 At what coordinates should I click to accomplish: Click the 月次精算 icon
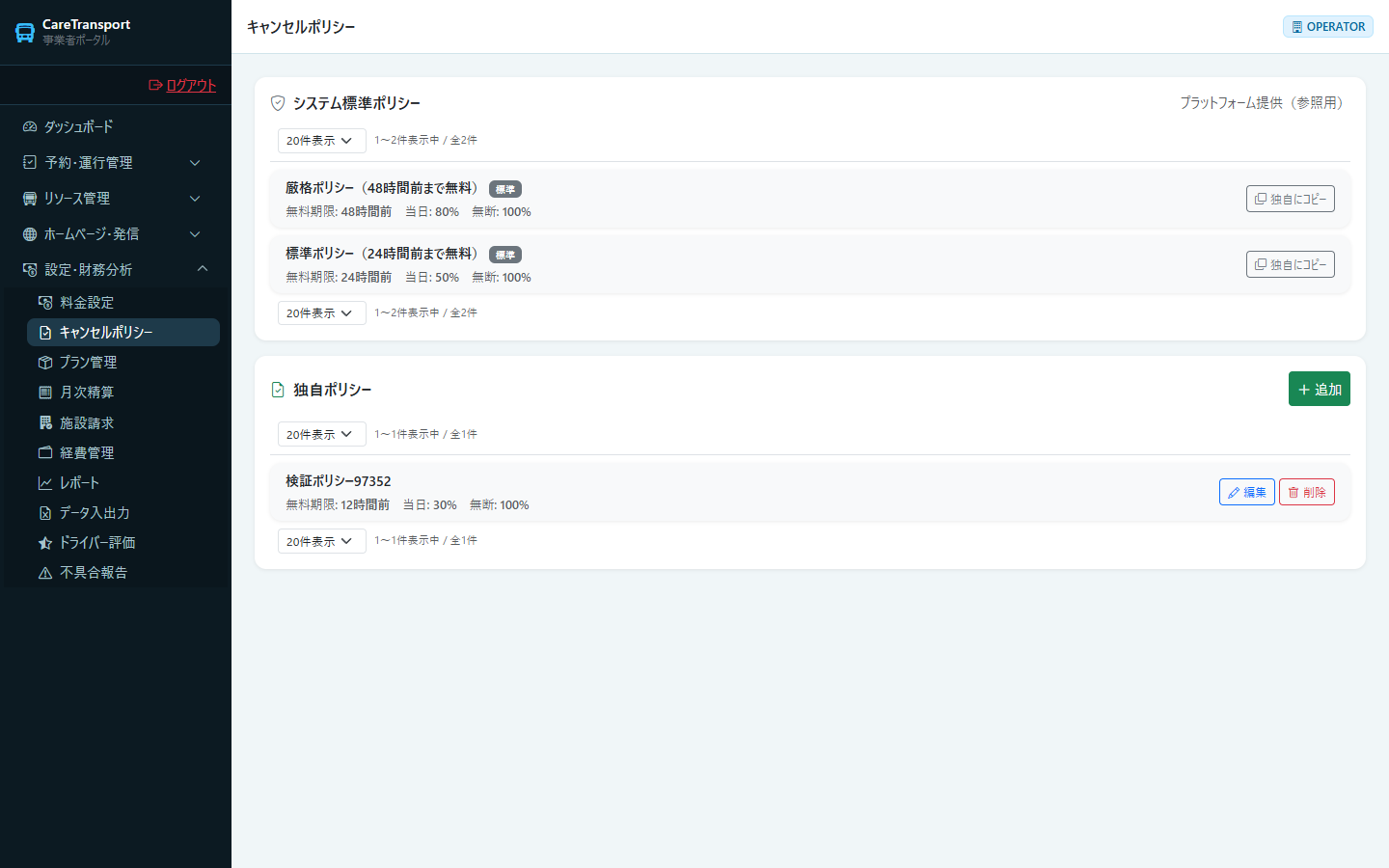(45, 393)
